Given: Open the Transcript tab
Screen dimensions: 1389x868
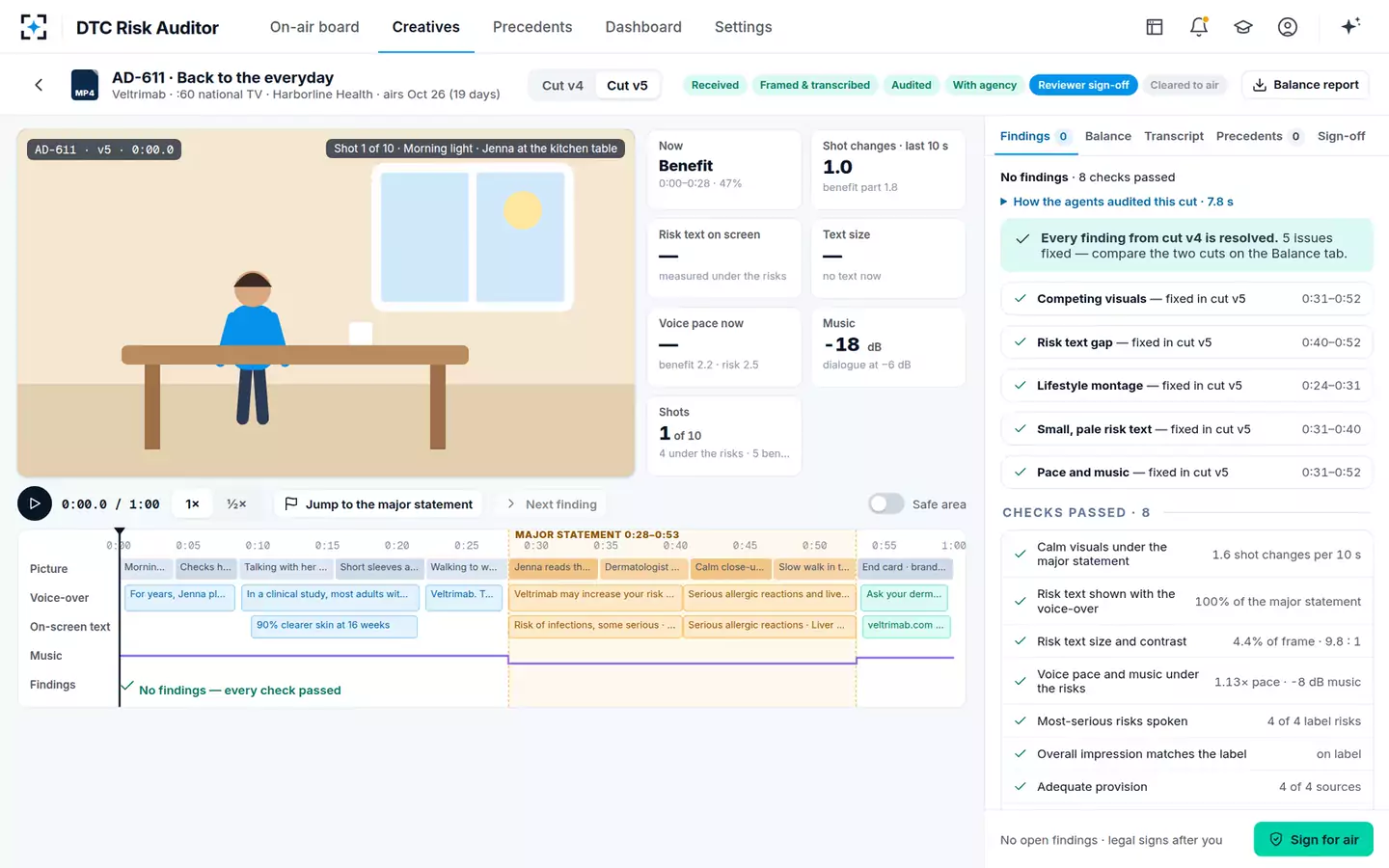Looking at the screenshot, I should pos(1174,136).
